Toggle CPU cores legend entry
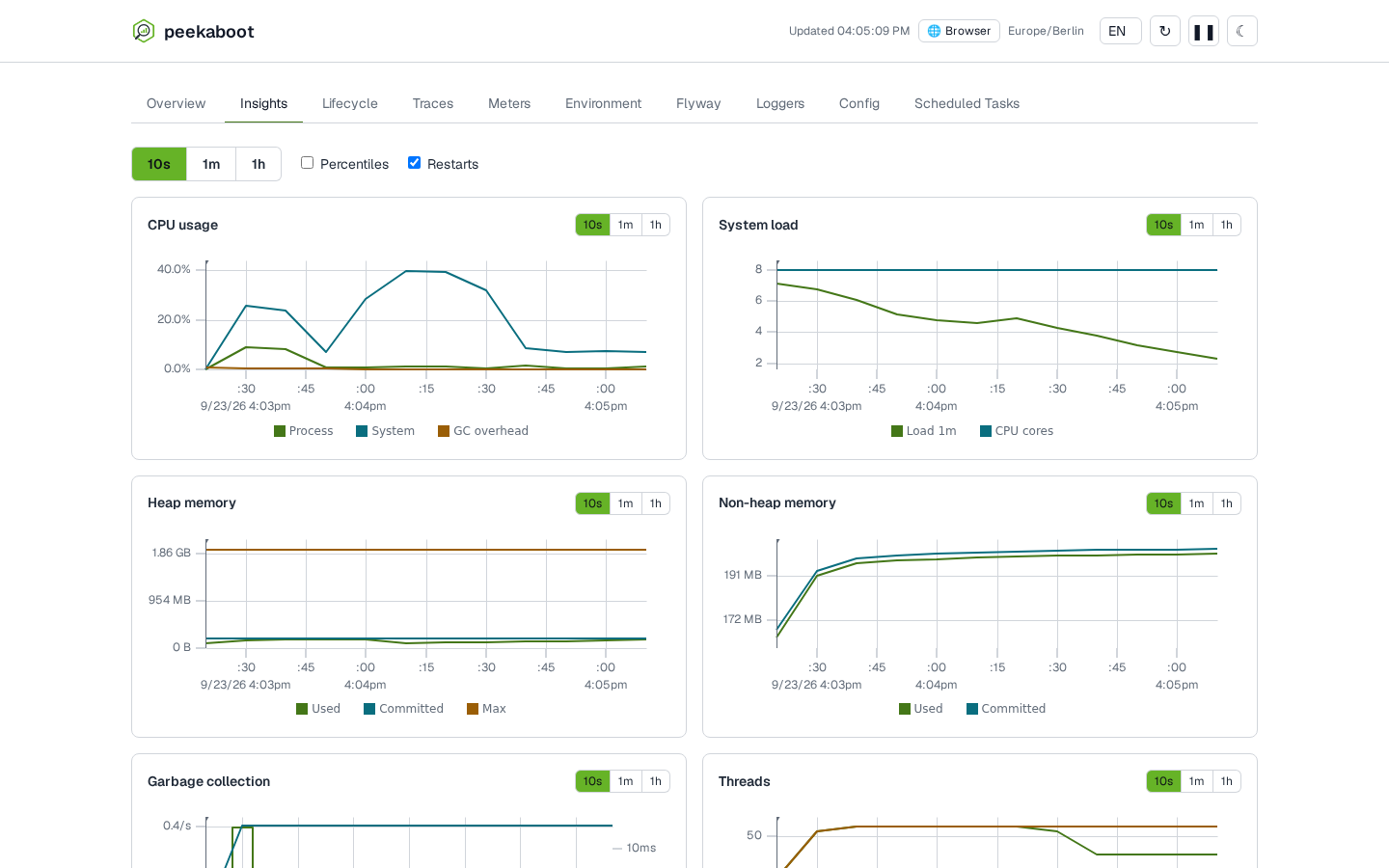This screenshot has width=1389, height=868. (x=1017, y=431)
